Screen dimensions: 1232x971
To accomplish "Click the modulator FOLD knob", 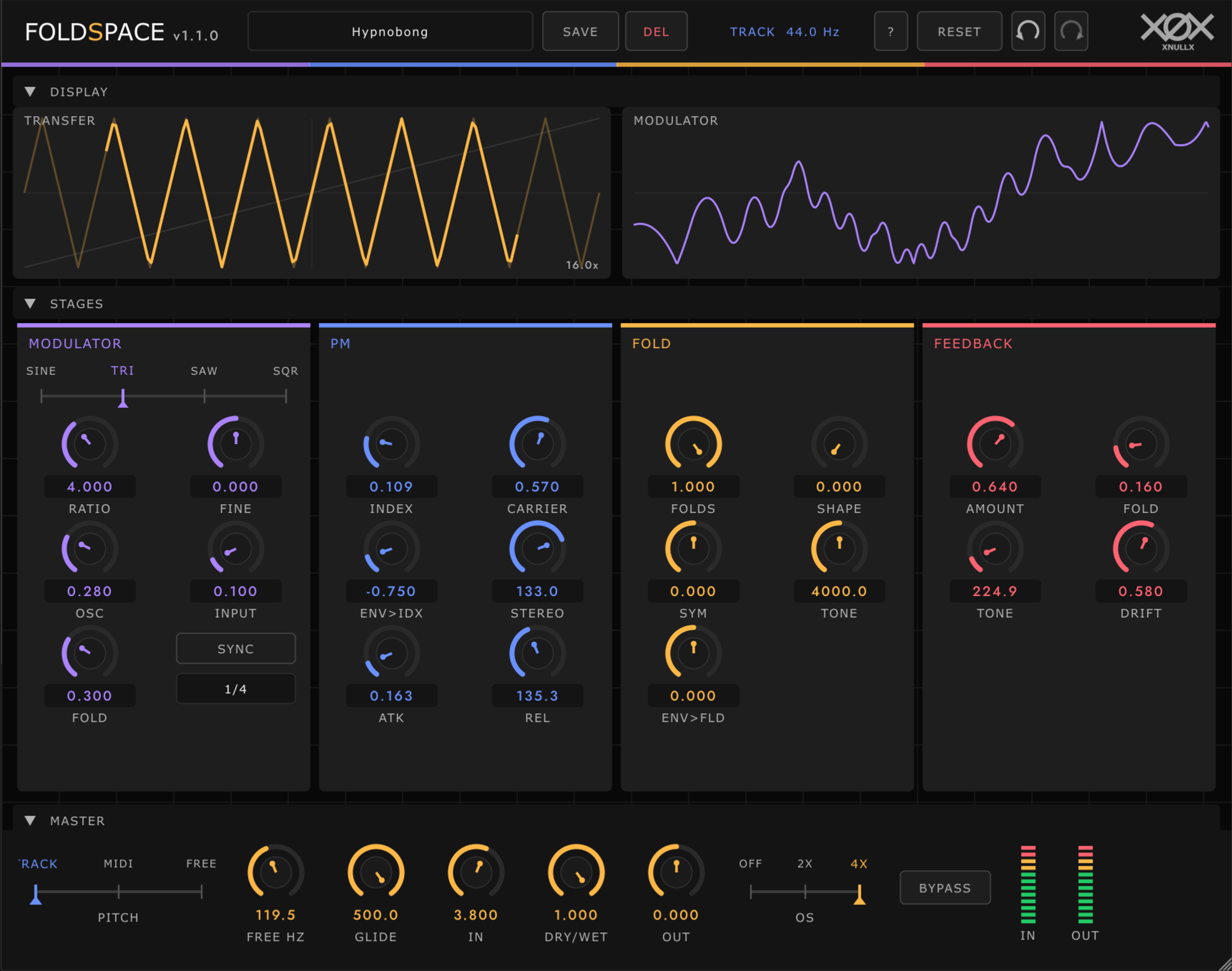I will [90, 653].
